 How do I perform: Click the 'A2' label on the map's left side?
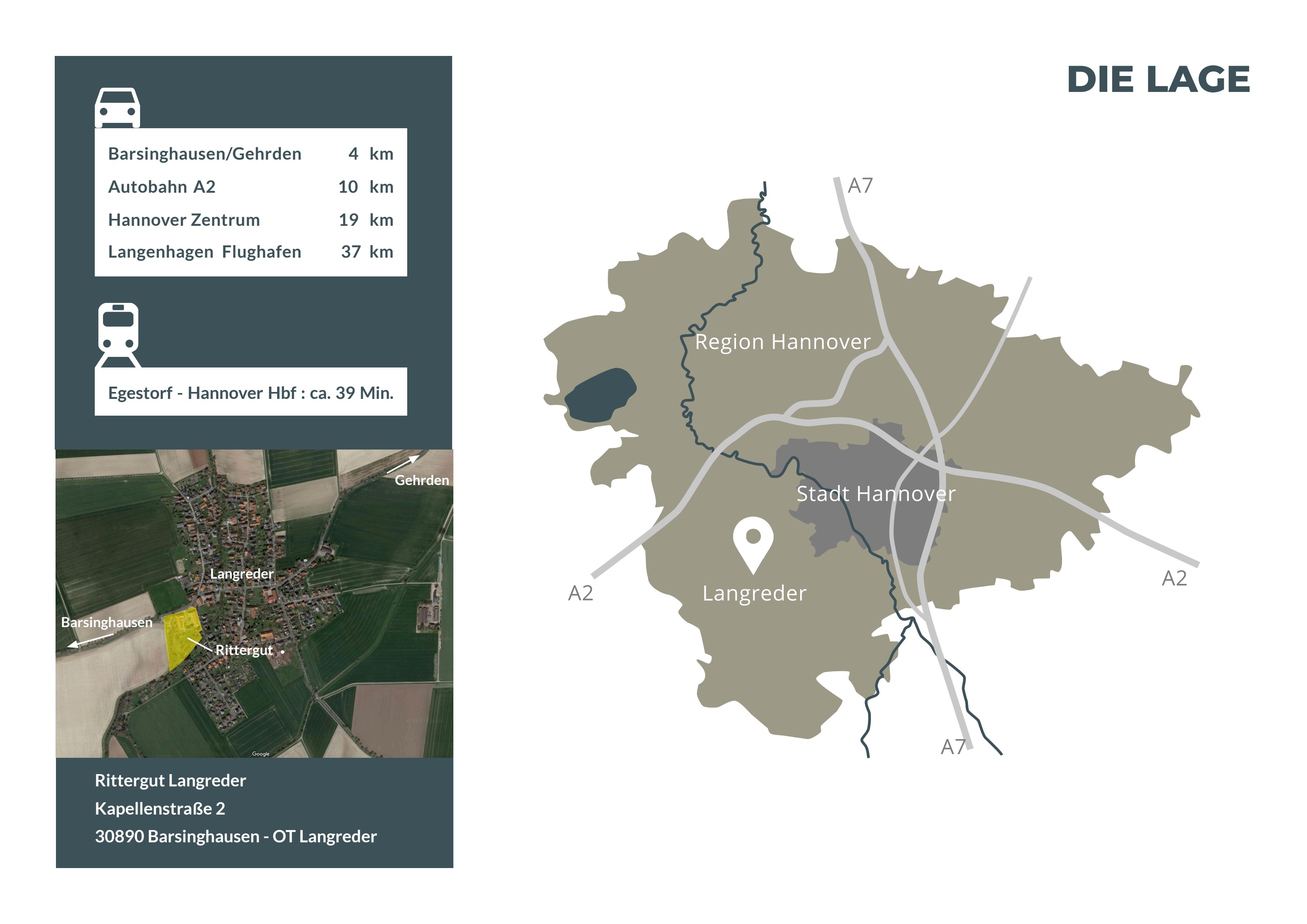coord(581,593)
